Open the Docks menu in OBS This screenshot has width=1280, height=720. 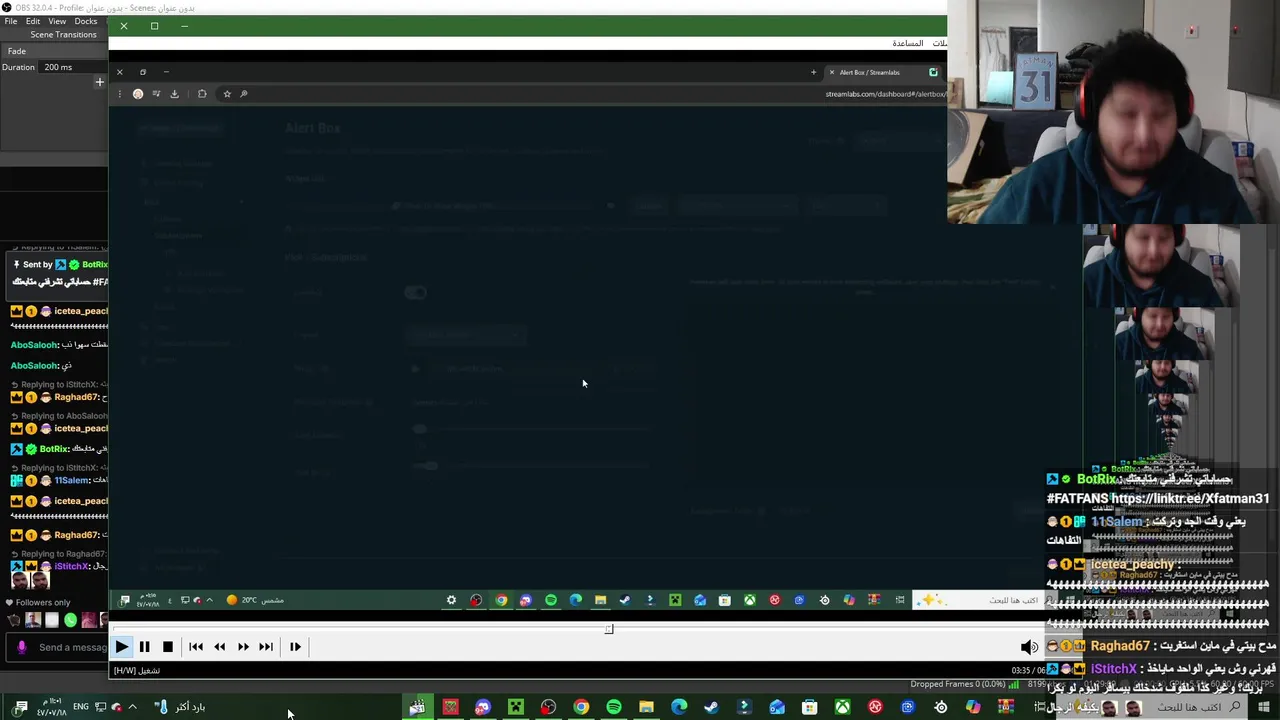[x=86, y=21]
